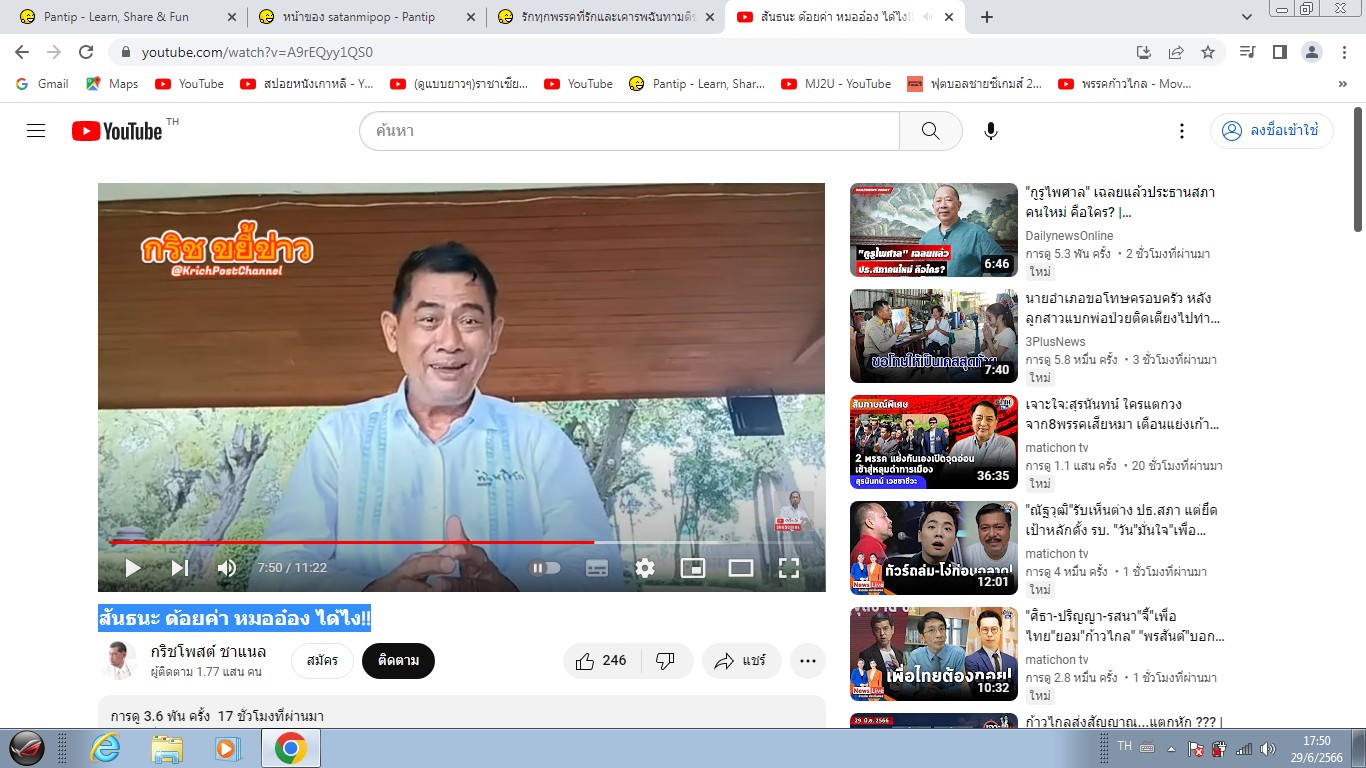
Task: Focus the ค้นหา search box
Action: pyautogui.click(x=630, y=131)
